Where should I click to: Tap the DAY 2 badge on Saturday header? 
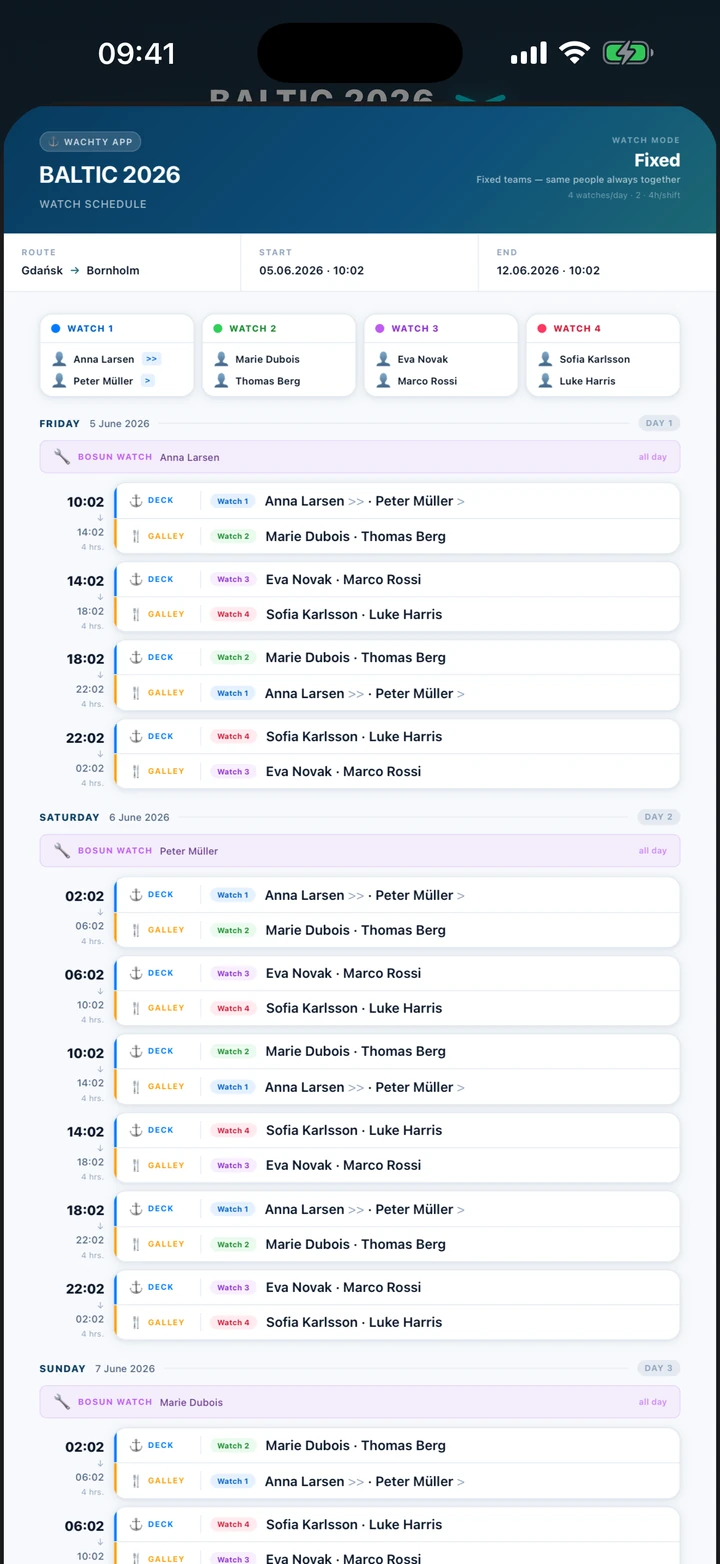pos(659,817)
